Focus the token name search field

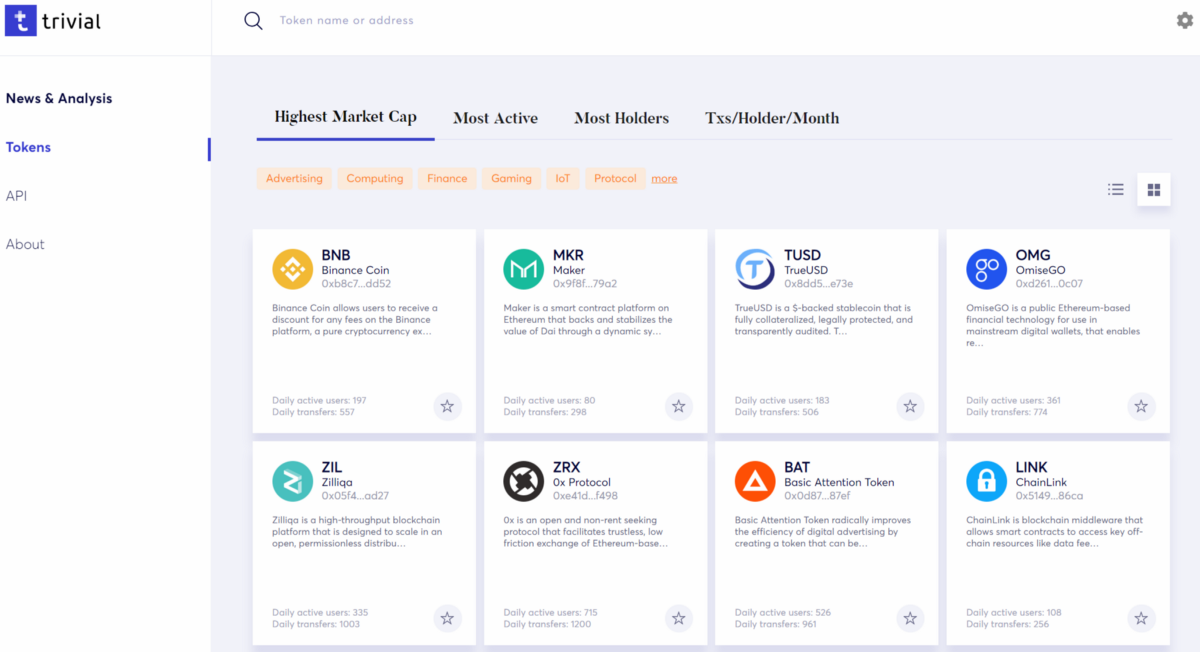(346, 20)
